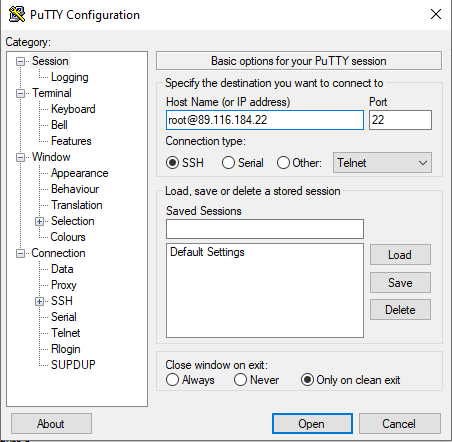Click the Host Name input field
This screenshot has width=452, height=442.
click(x=265, y=120)
